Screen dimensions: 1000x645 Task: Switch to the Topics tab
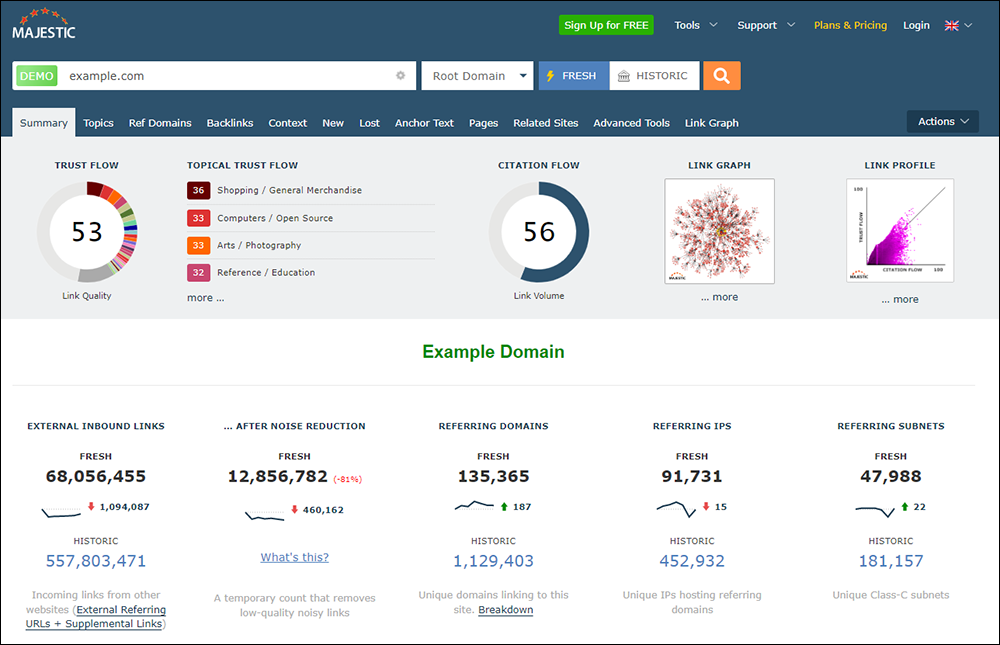[98, 123]
